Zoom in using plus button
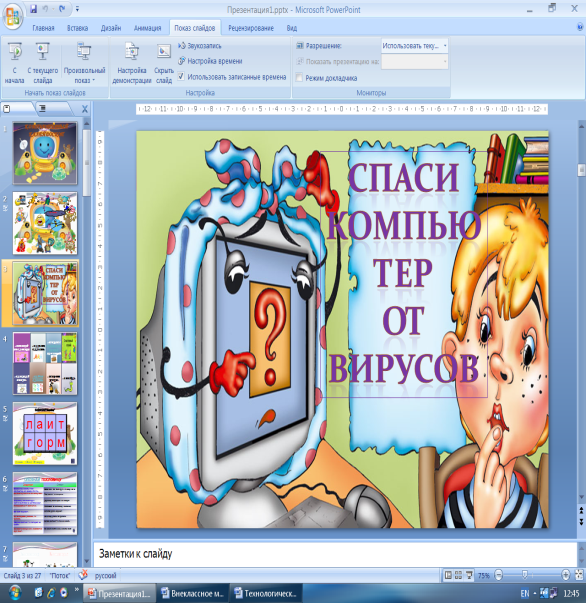This screenshot has height=603, width=586. click(x=565, y=575)
